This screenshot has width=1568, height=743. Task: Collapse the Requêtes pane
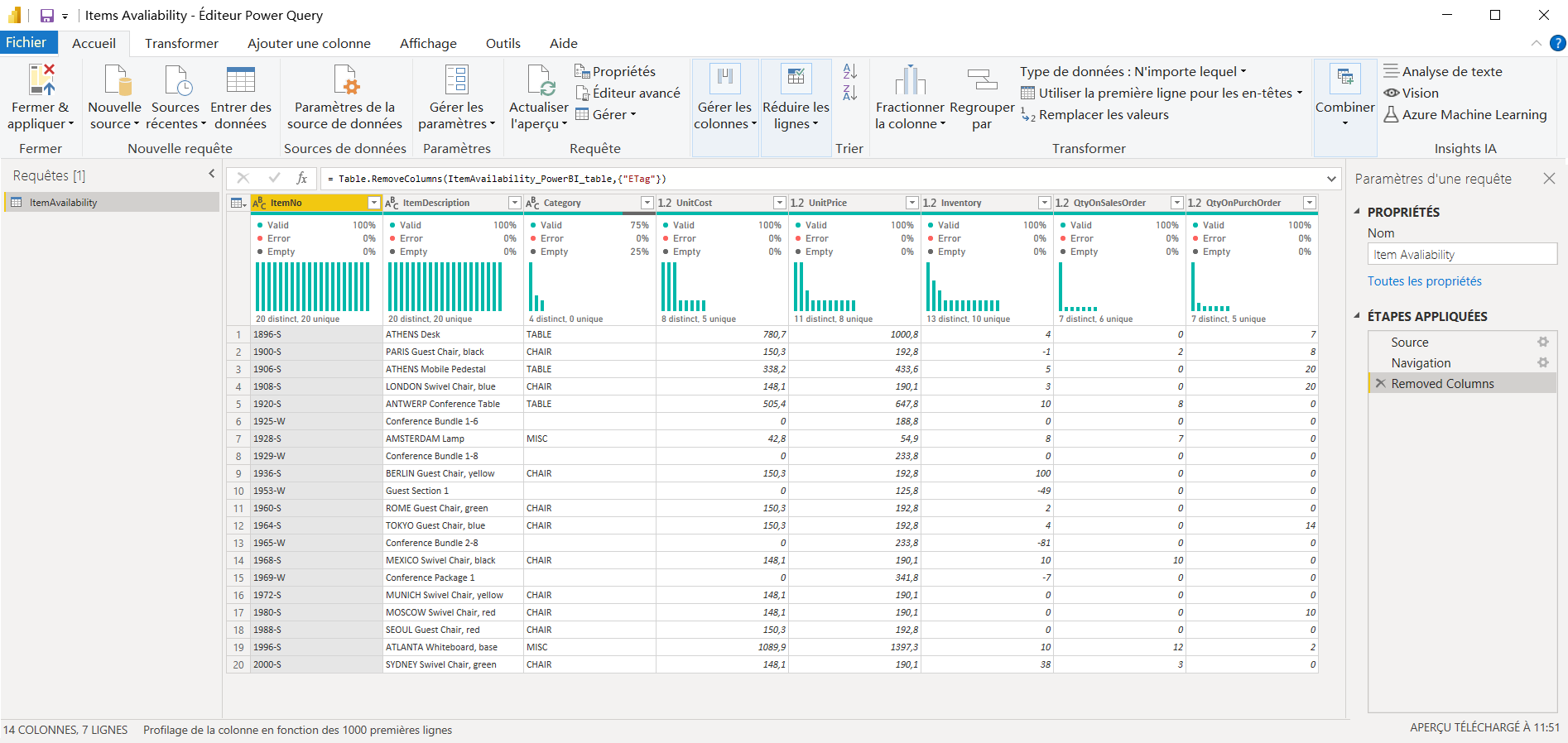211,175
